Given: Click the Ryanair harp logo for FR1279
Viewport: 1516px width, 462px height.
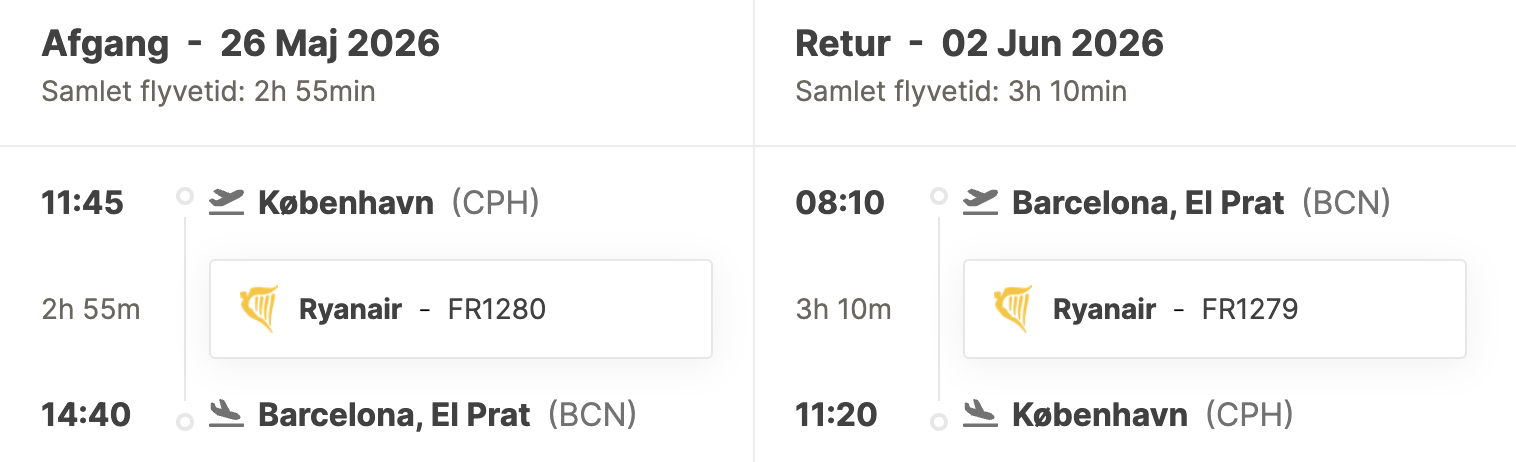Looking at the screenshot, I should point(1013,309).
